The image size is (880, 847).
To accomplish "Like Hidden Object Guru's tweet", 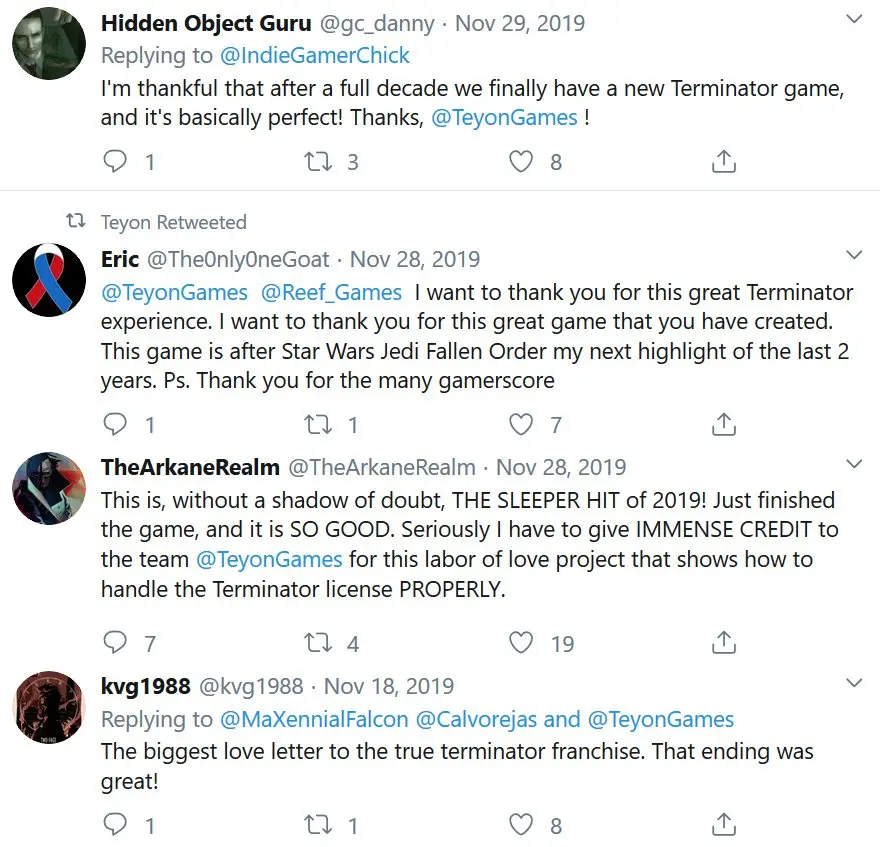I will 521,161.
